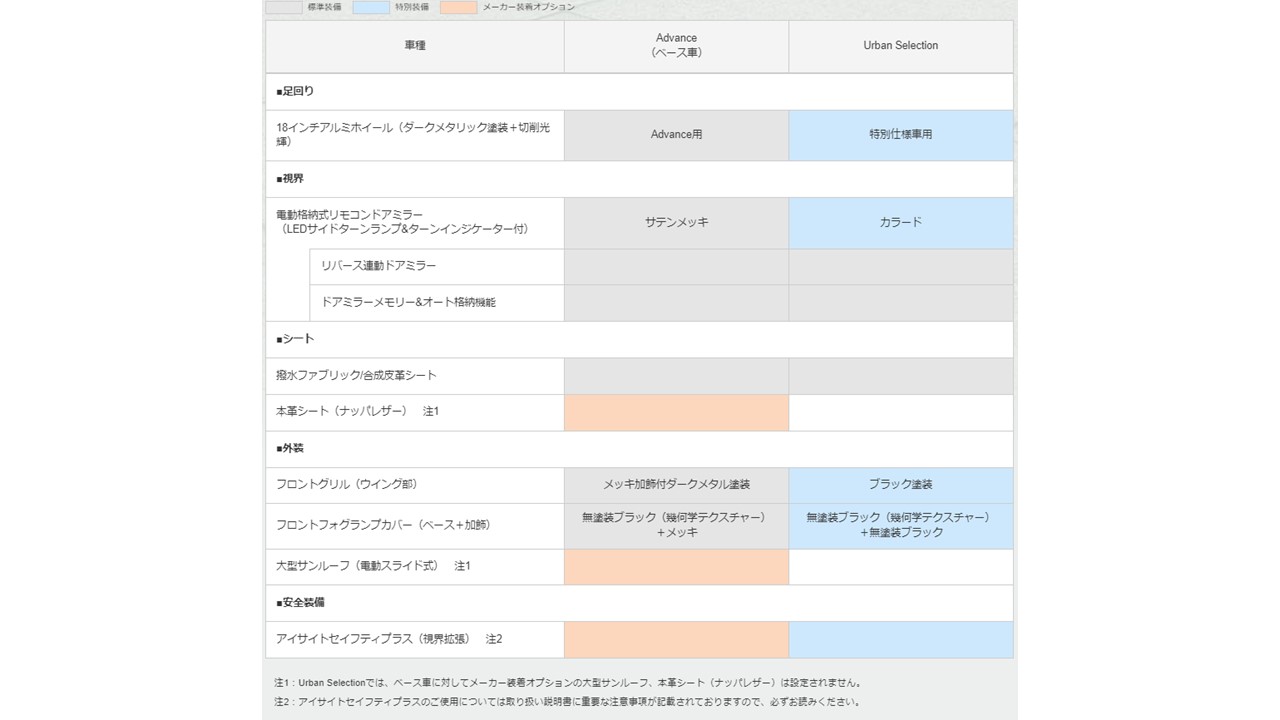Click the Advance用 wheel cell
Image resolution: width=1280 pixels, height=720 pixels.
click(676, 135)
